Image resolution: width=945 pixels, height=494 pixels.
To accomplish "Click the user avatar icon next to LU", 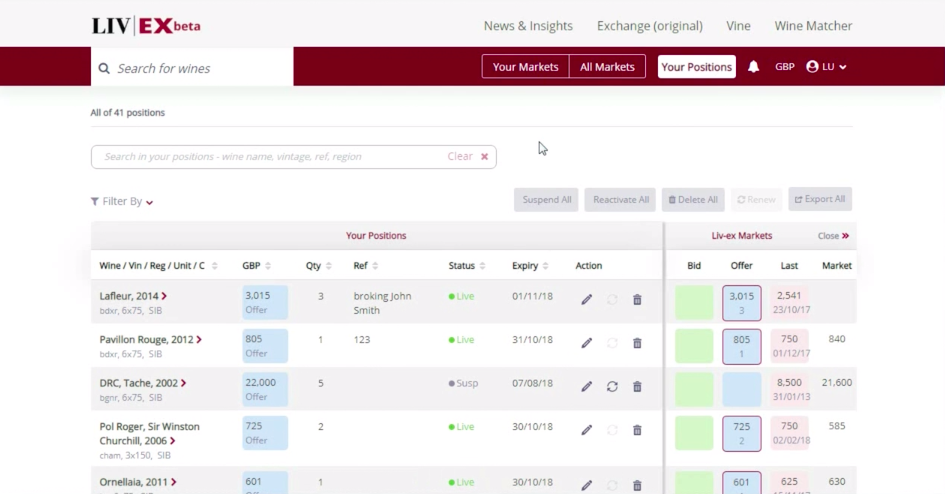I will pos(812,67).
